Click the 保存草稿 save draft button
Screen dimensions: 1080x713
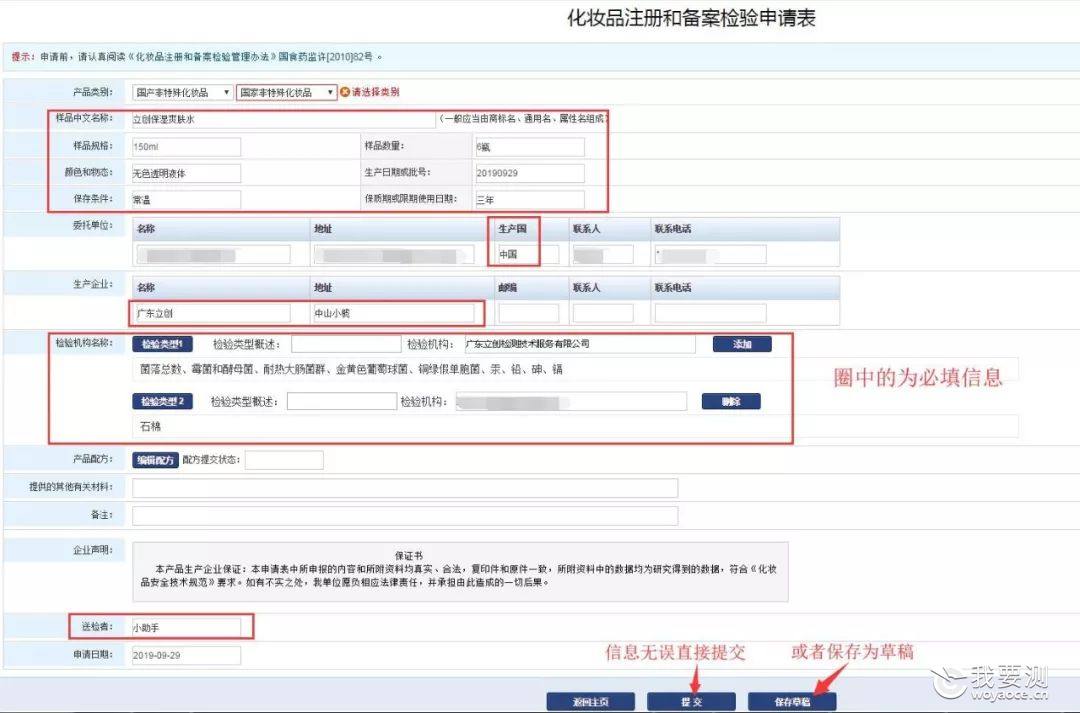pos(792,701)
